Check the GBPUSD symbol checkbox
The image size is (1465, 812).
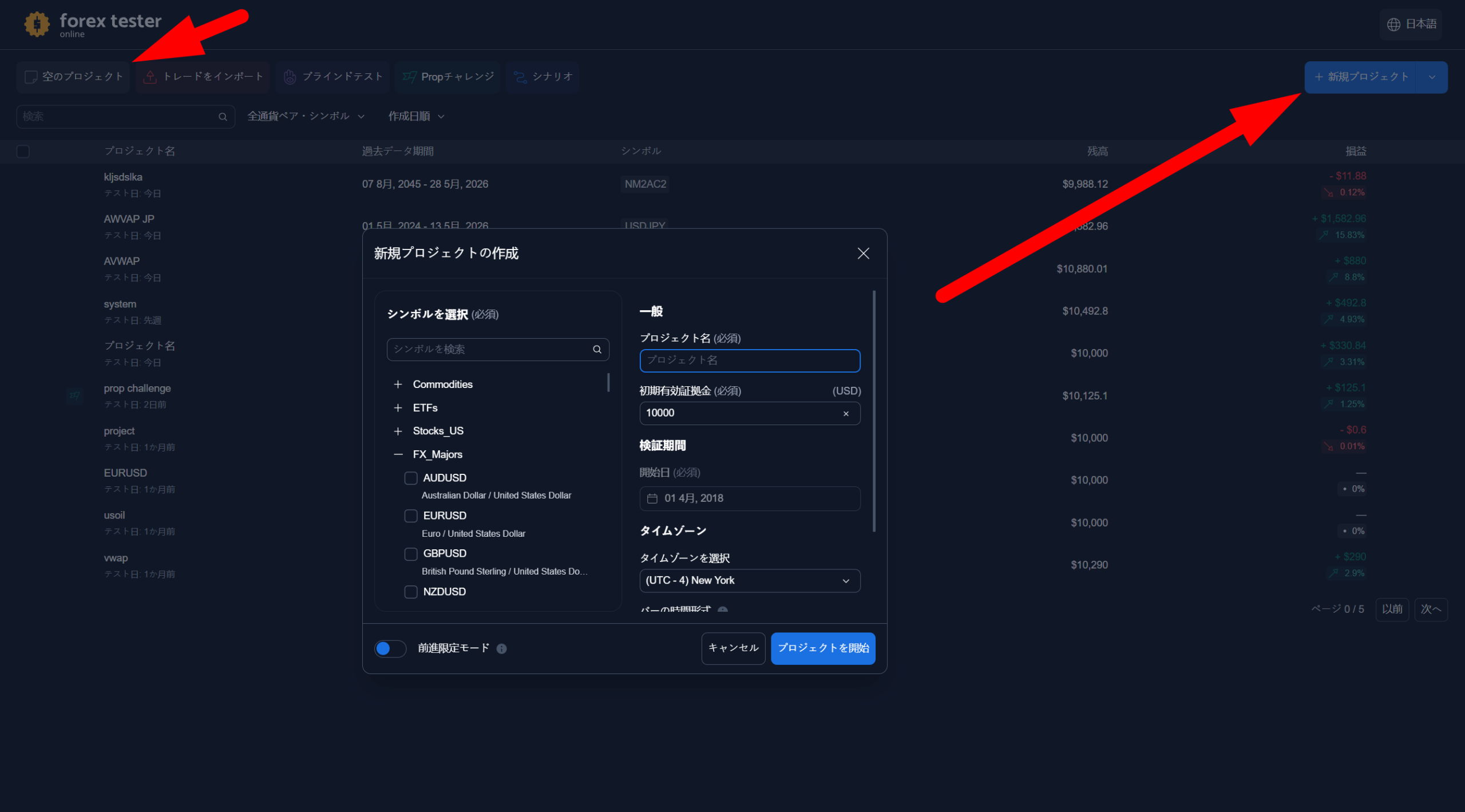point(410,554)
